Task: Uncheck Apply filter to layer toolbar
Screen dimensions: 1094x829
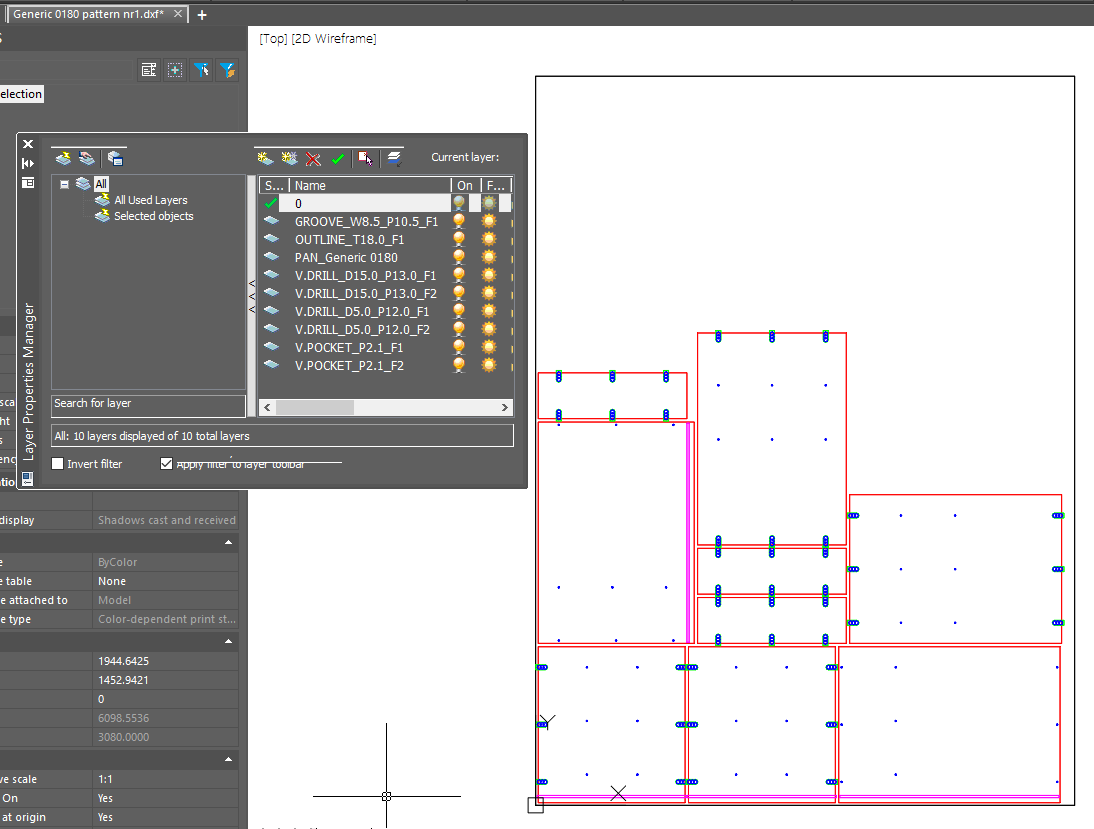Action: [166, 463]
